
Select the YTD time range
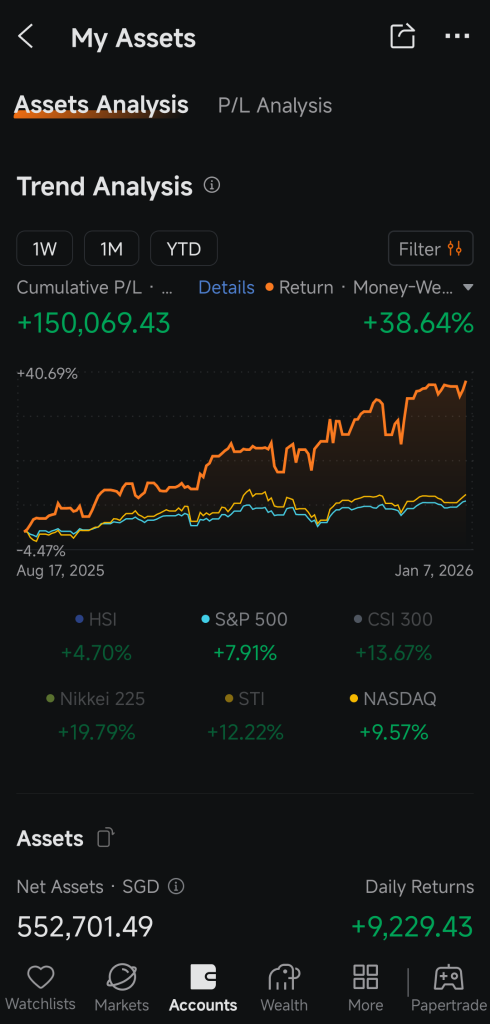184,248
